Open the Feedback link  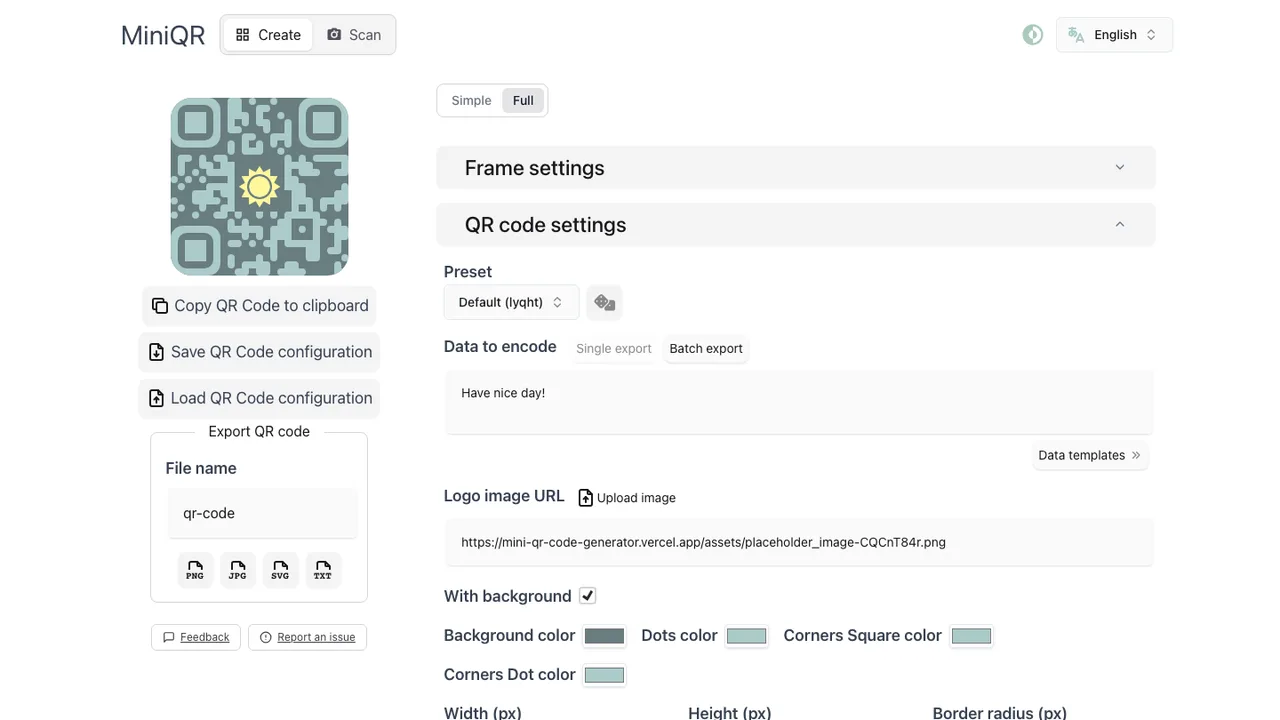click(196, 637)
